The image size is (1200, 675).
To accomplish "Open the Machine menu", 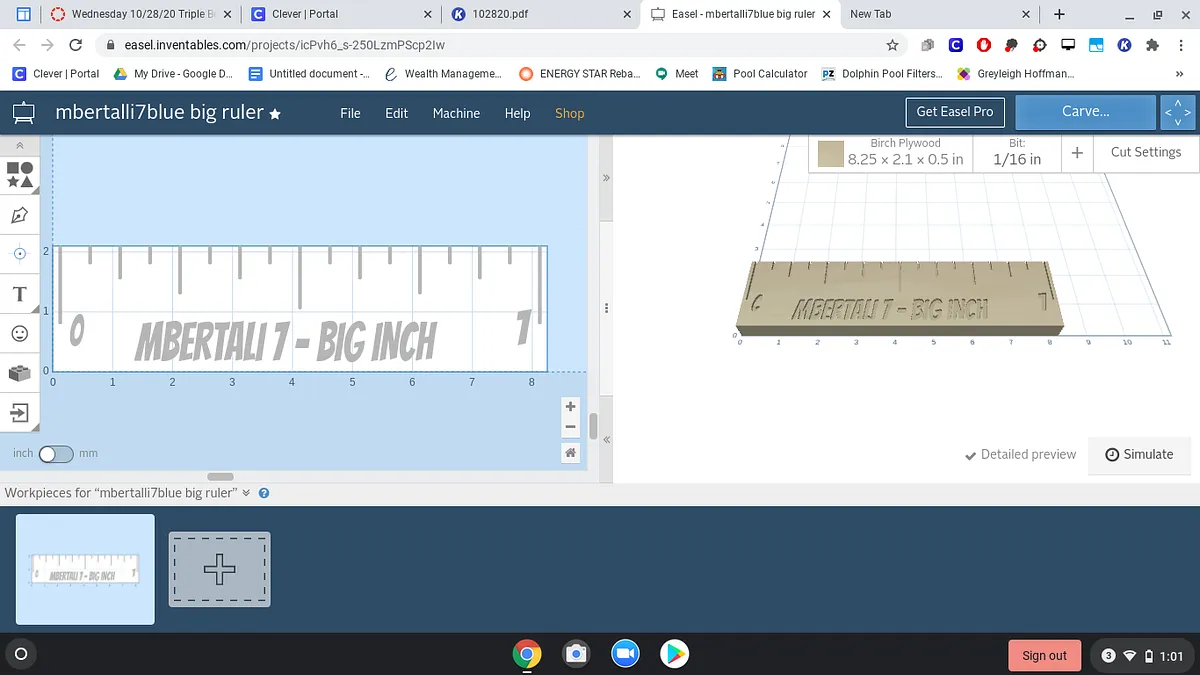I will tap(456, 113).
